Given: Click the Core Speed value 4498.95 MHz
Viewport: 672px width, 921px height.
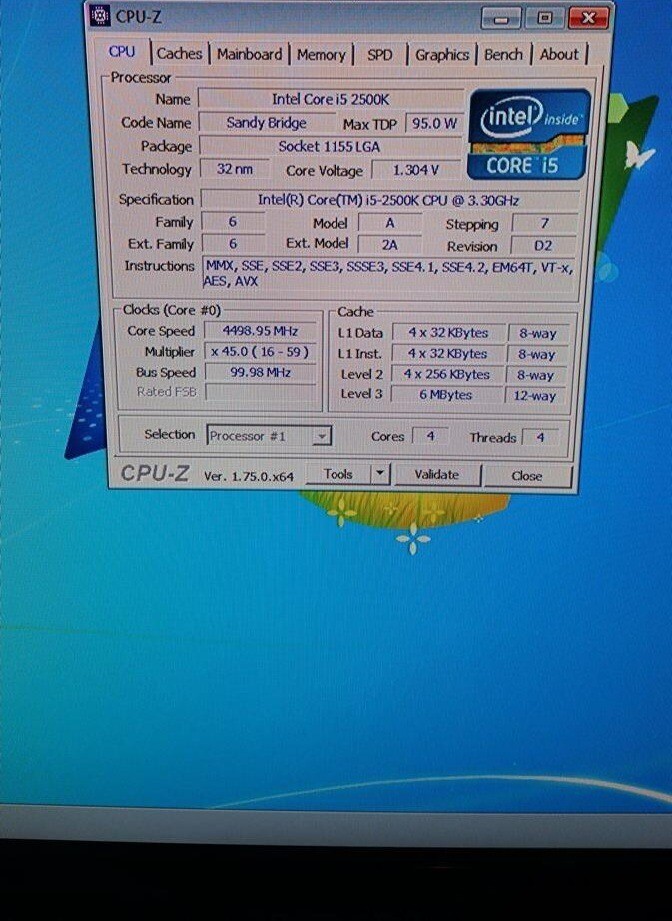Looking at the screenshot, I should pos(260,331).
